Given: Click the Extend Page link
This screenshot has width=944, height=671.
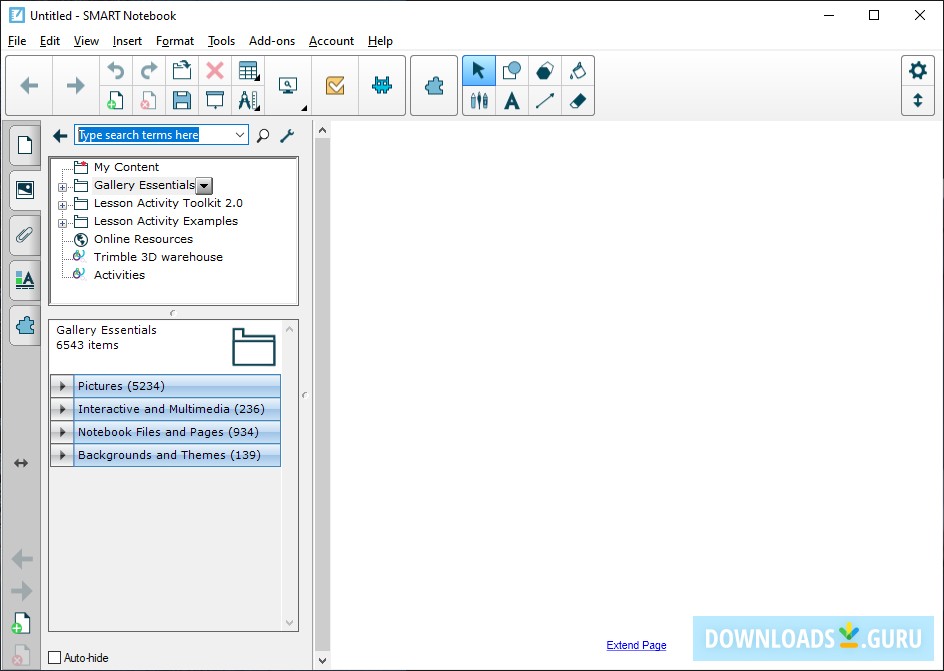Looking at the screenshot, I should [x=636, y=645].
